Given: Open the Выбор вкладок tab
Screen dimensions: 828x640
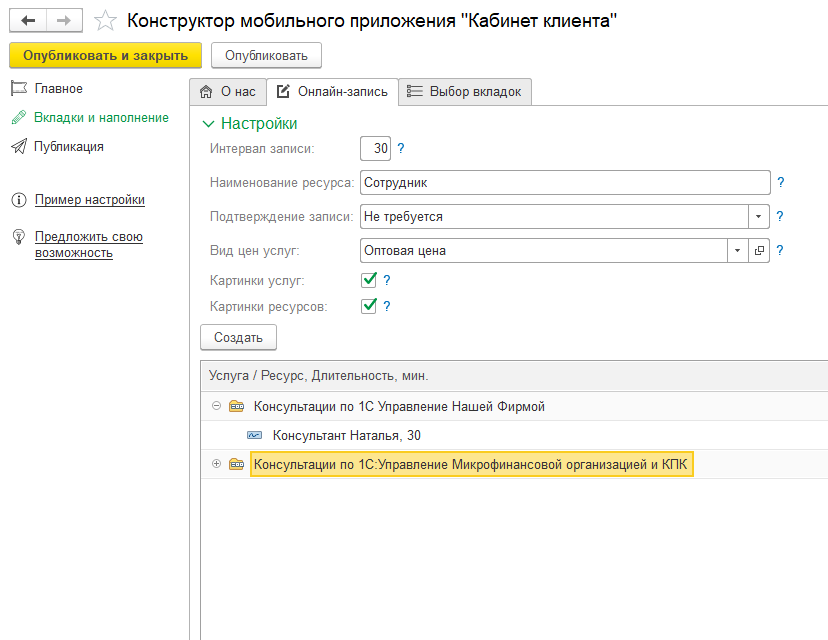Looking at the screenshot, I should coord(465,92).
